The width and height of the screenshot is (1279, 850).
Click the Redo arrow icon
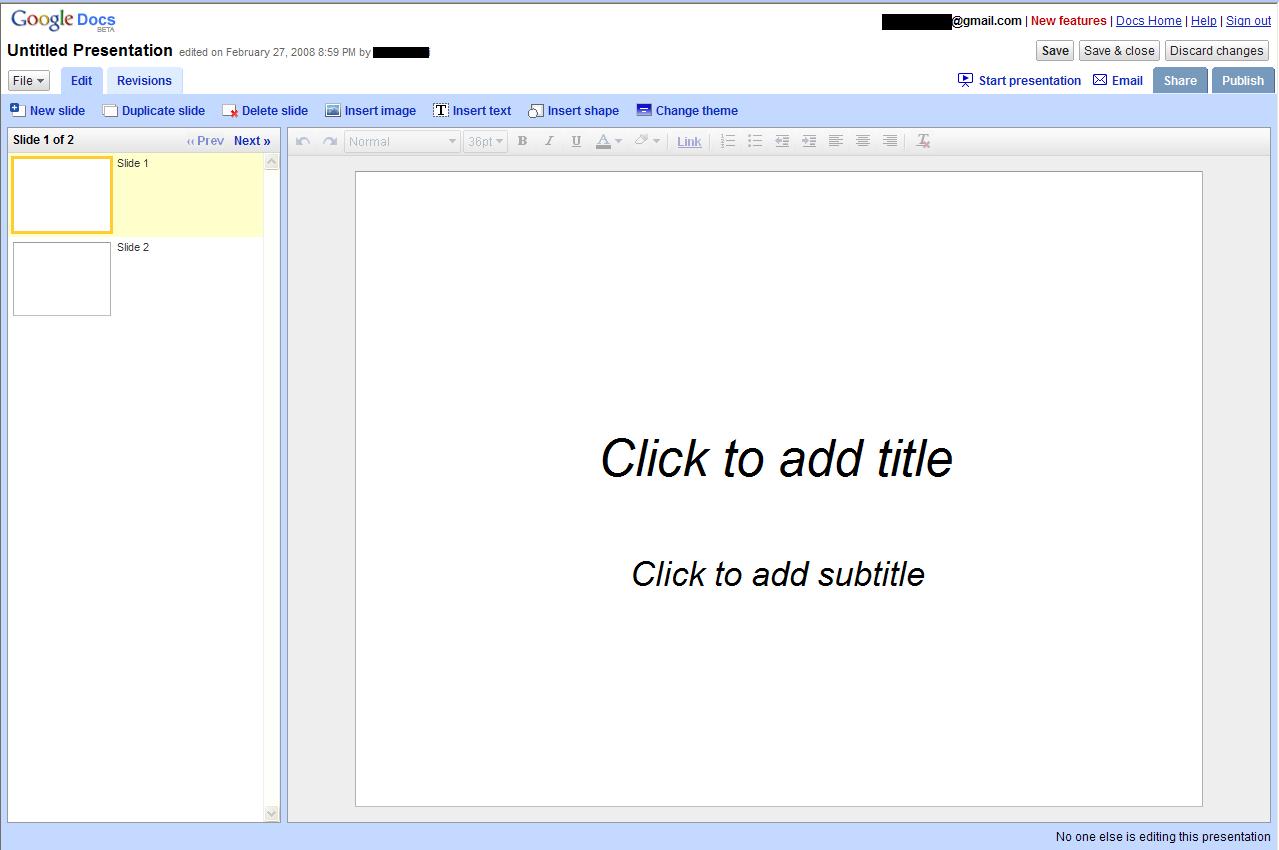(329, 141)
